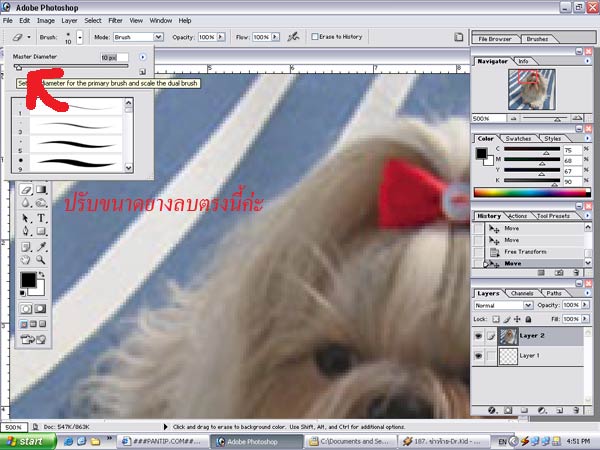Enable Erase to History checkbox
This screenshot has width=600, height=450.
(315, 37)
